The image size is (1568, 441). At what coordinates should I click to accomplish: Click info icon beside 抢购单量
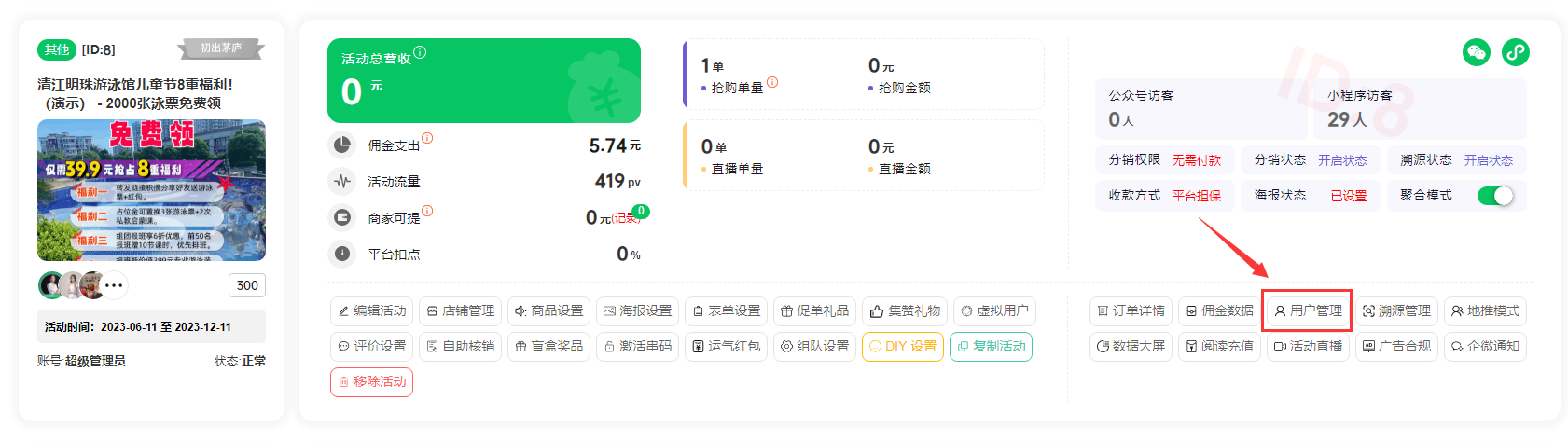click(x=772, y=82)
